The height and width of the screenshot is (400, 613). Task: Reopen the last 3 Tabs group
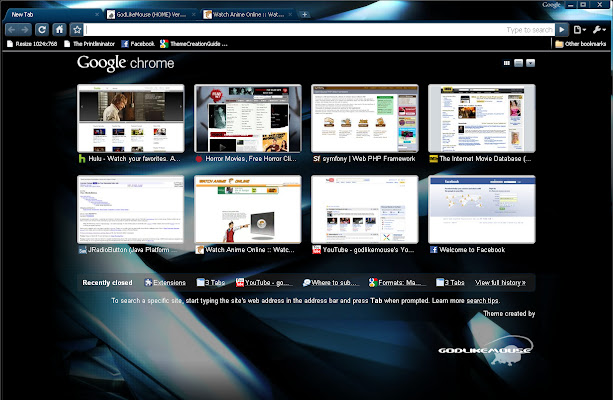tap(450, 282)
